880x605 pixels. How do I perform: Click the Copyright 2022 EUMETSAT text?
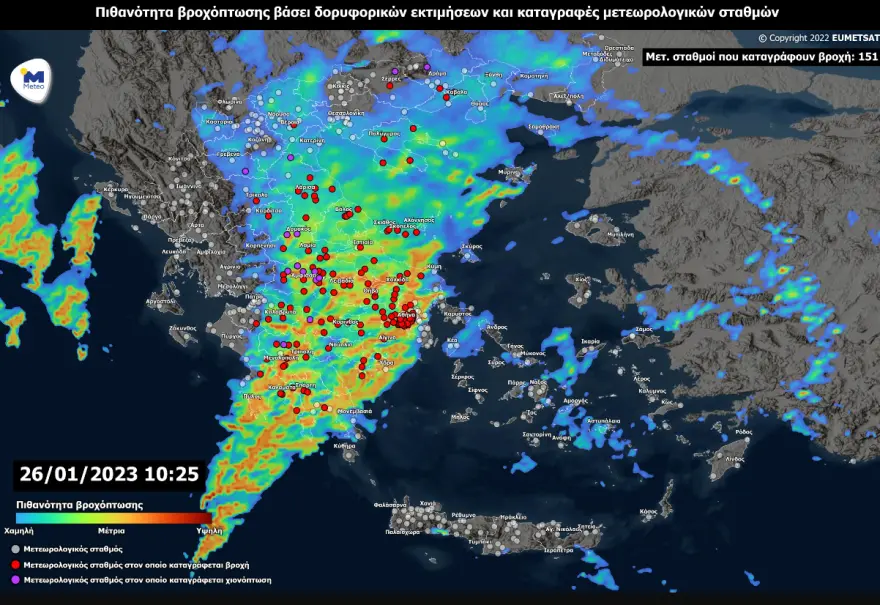pos(816,38)
